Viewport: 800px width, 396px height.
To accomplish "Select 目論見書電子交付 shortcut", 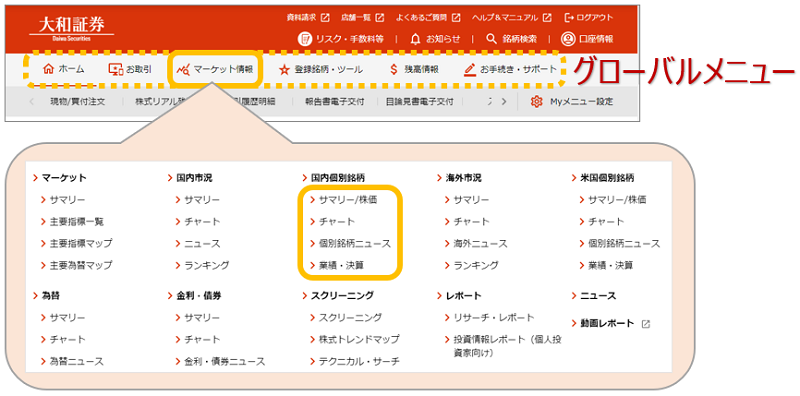I will (x=419, y=102).
